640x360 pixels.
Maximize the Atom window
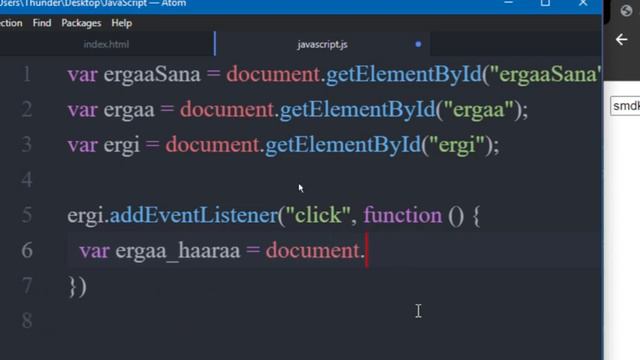(x=545, y=3)
